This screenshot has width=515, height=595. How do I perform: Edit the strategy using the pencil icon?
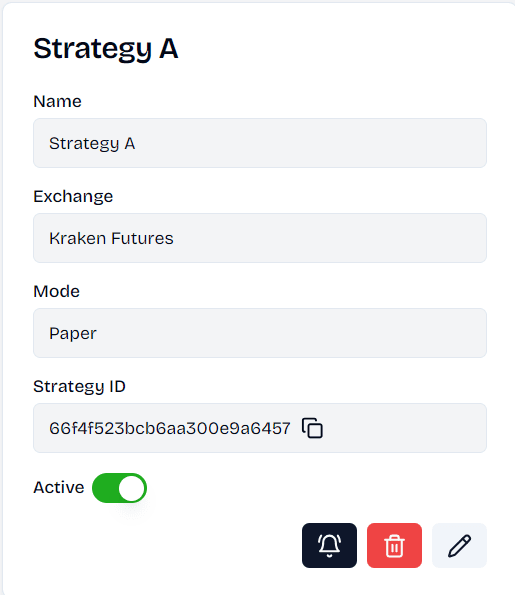click(459, 545)
